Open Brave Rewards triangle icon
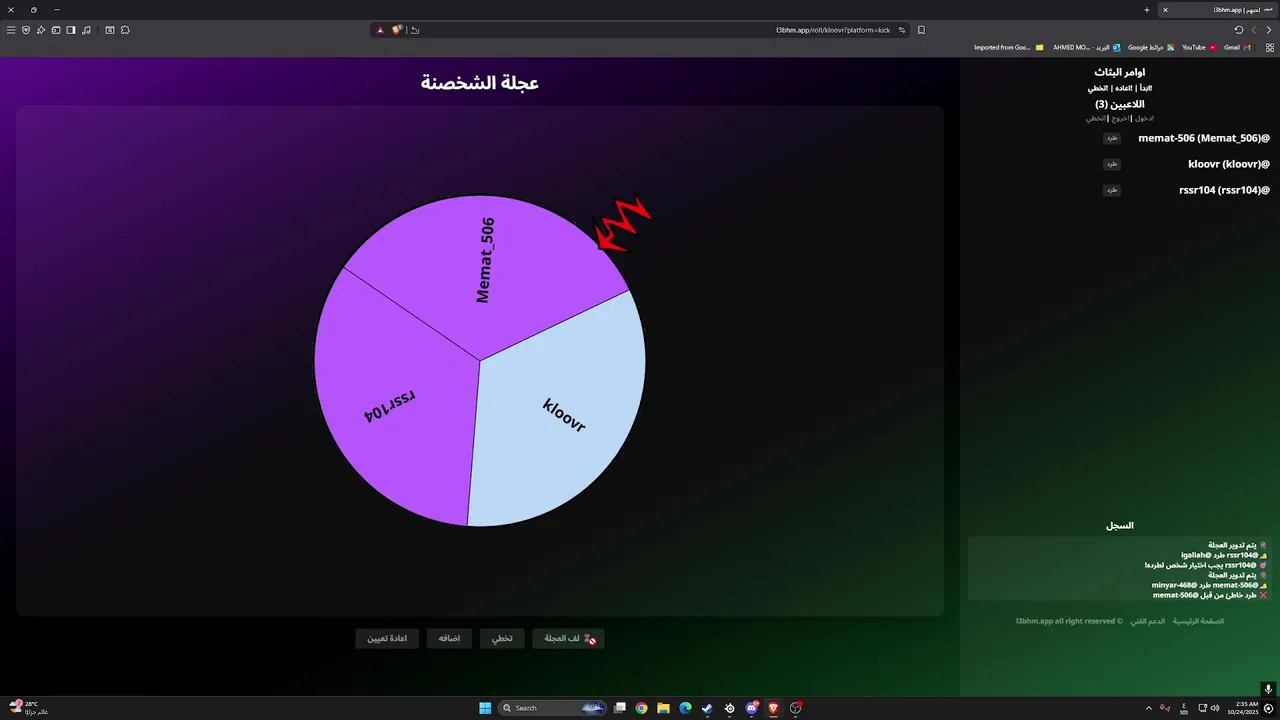This screenshot has width=1280, height=720. 380,30
